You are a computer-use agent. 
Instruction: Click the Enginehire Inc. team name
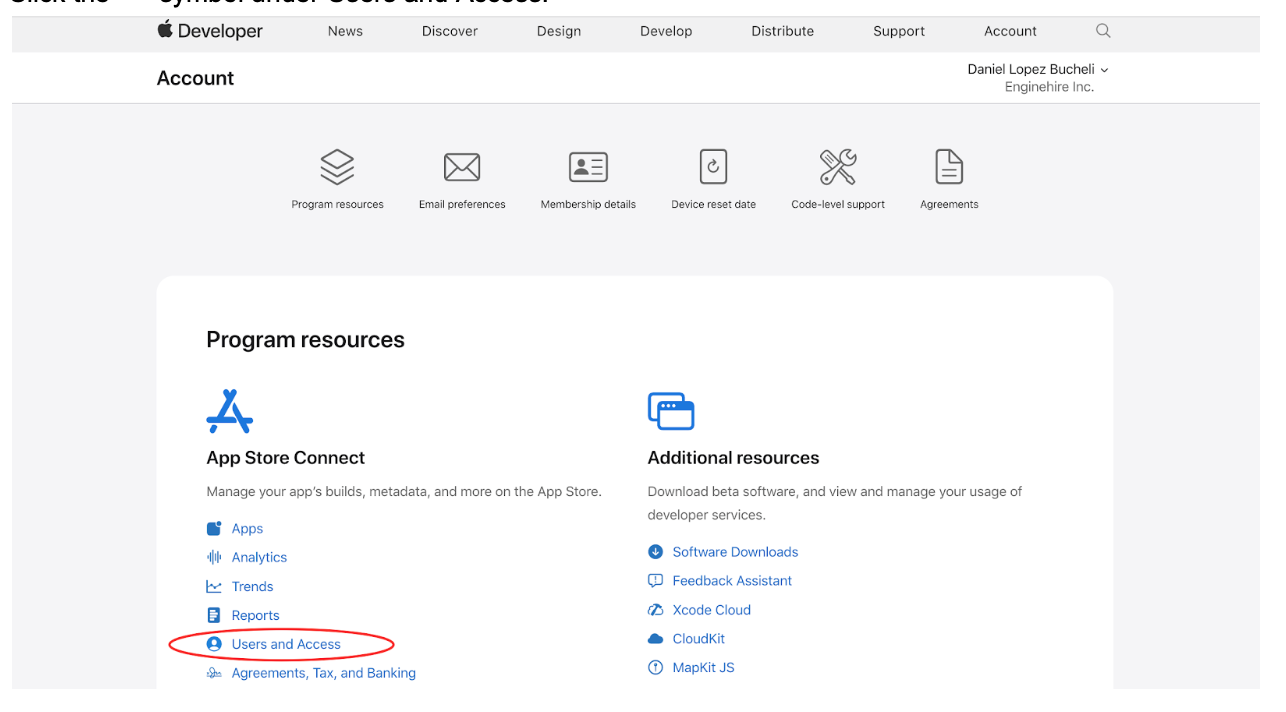click(x=1049, y=88)
